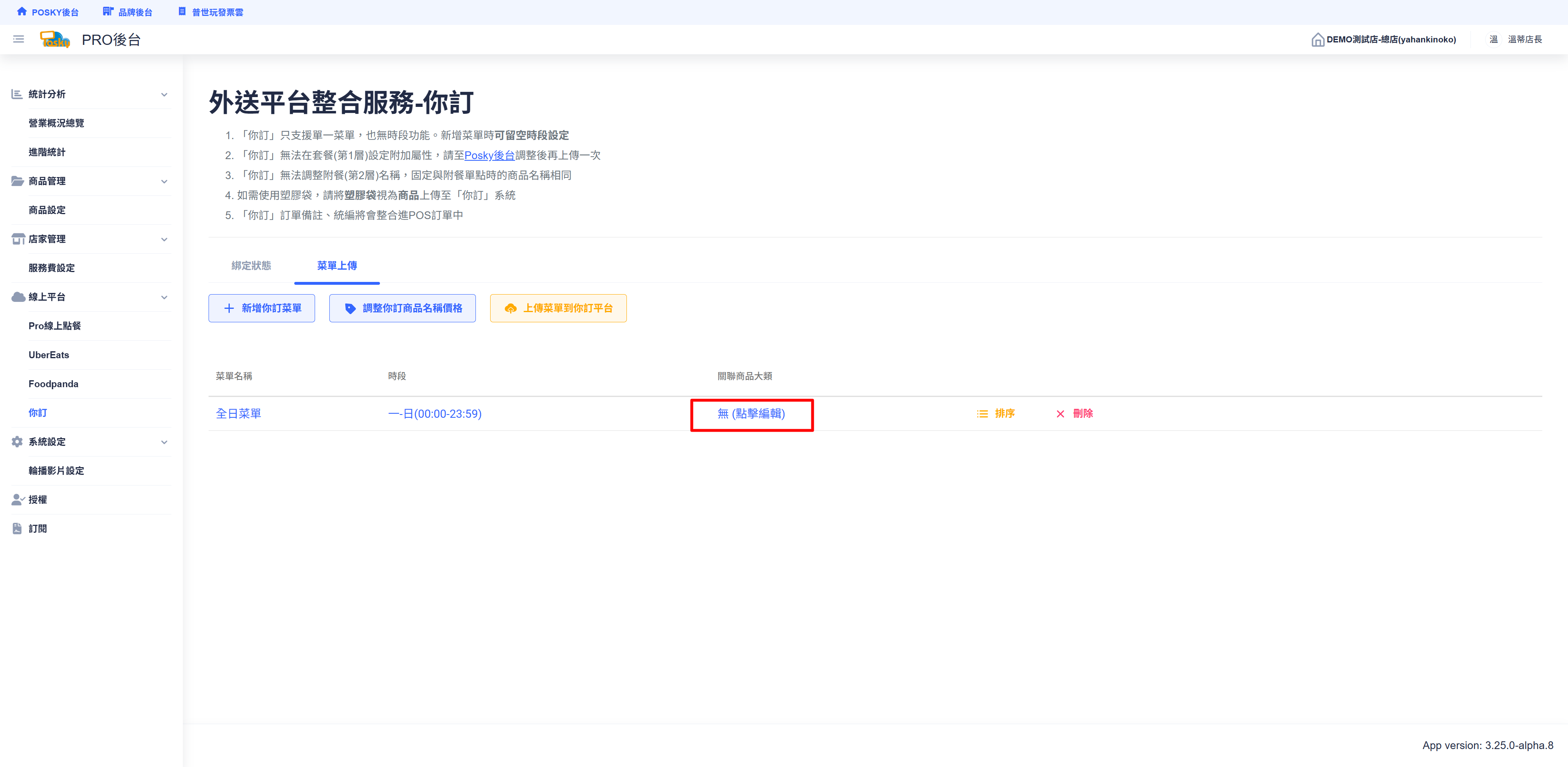Image resolution: width=1568 pixels, height=767 pixels.
Task: Click the 普世玩發票雲 document icon
Action: 182,11
